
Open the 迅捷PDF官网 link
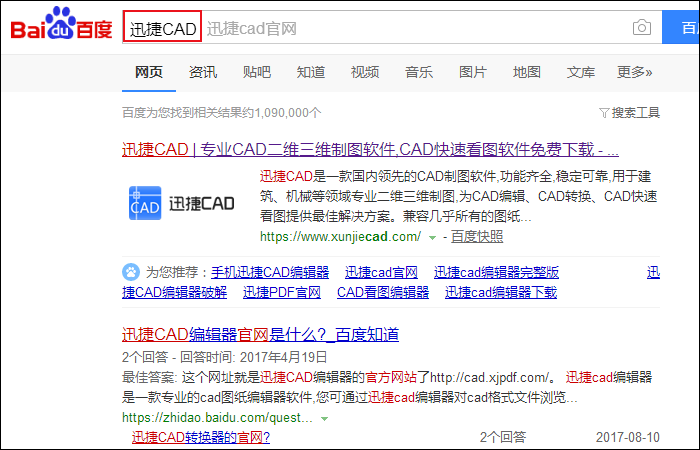click(x=282, y=292)
